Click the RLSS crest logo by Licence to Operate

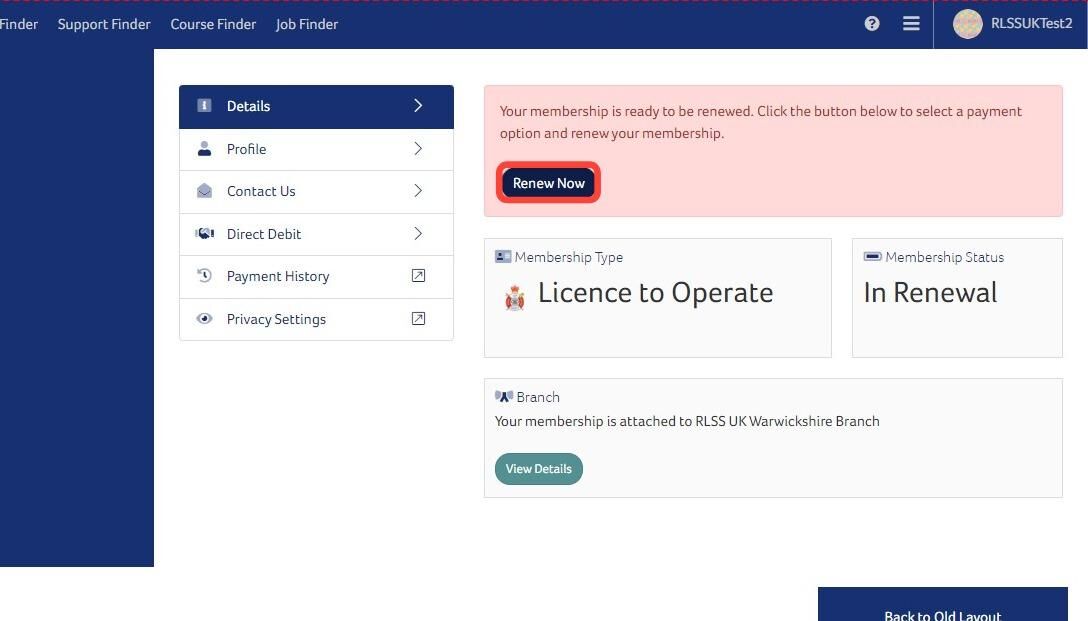click(515, 298)
